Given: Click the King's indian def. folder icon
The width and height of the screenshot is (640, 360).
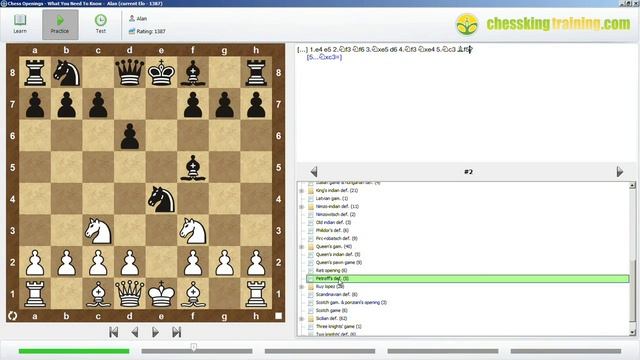Looking at the screenshot, I should click(x=311, y=191).
